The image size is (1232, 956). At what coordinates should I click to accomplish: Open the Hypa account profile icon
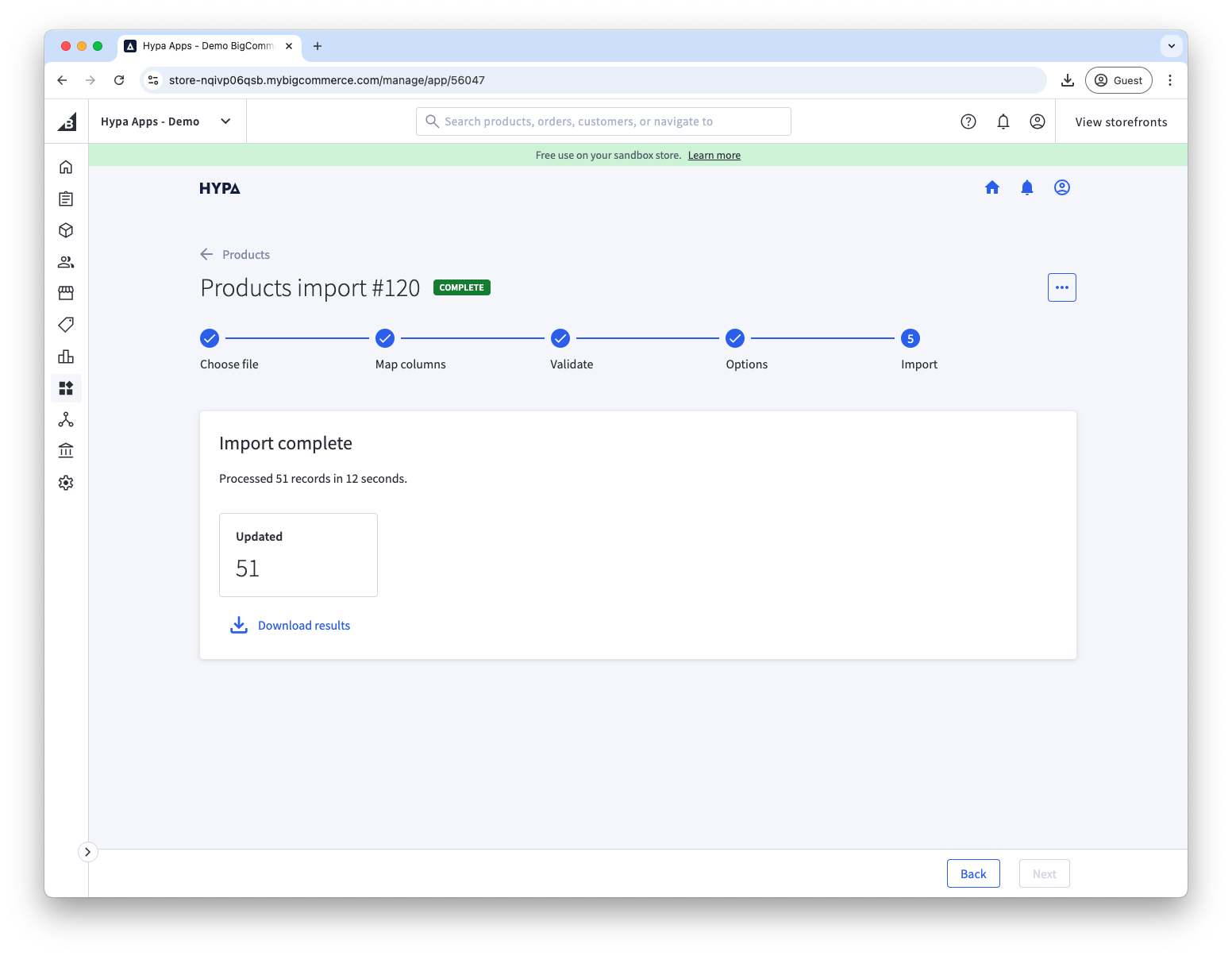(1061, 187)
